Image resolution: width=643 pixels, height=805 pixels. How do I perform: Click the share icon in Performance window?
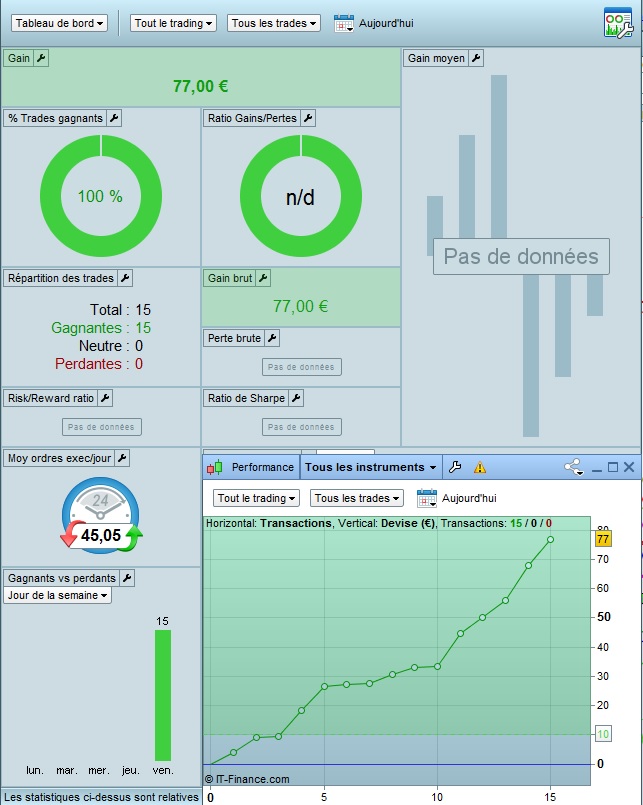[573, 467]
